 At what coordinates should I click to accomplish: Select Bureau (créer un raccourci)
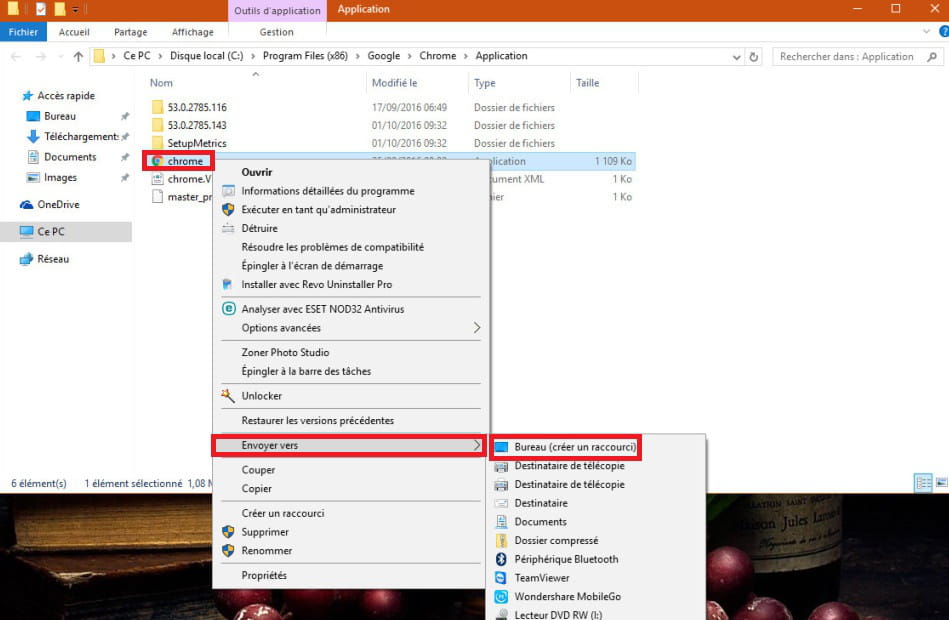tap(574, 447)
